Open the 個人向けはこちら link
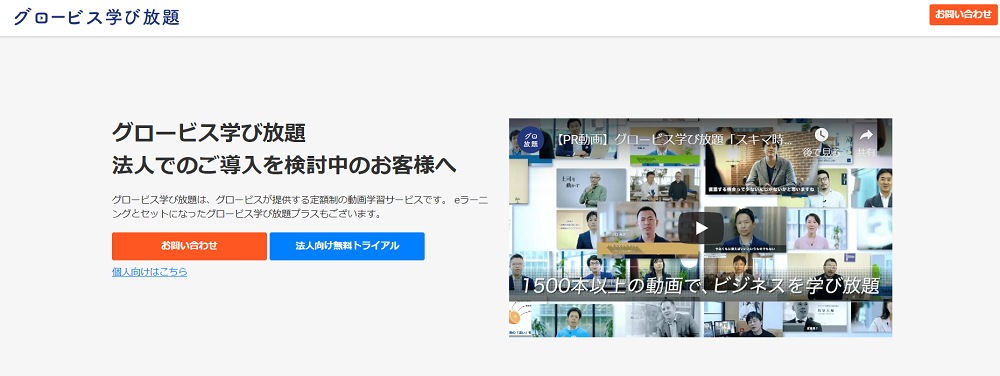1000x376 pixels. click(x=150, y=272)
